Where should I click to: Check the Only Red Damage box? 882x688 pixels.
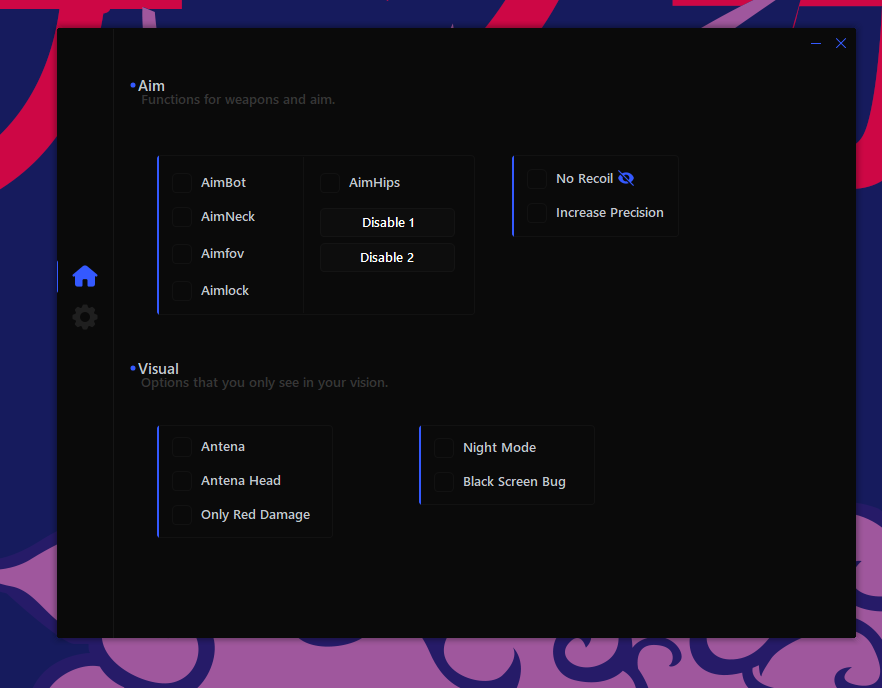(181, 515)
